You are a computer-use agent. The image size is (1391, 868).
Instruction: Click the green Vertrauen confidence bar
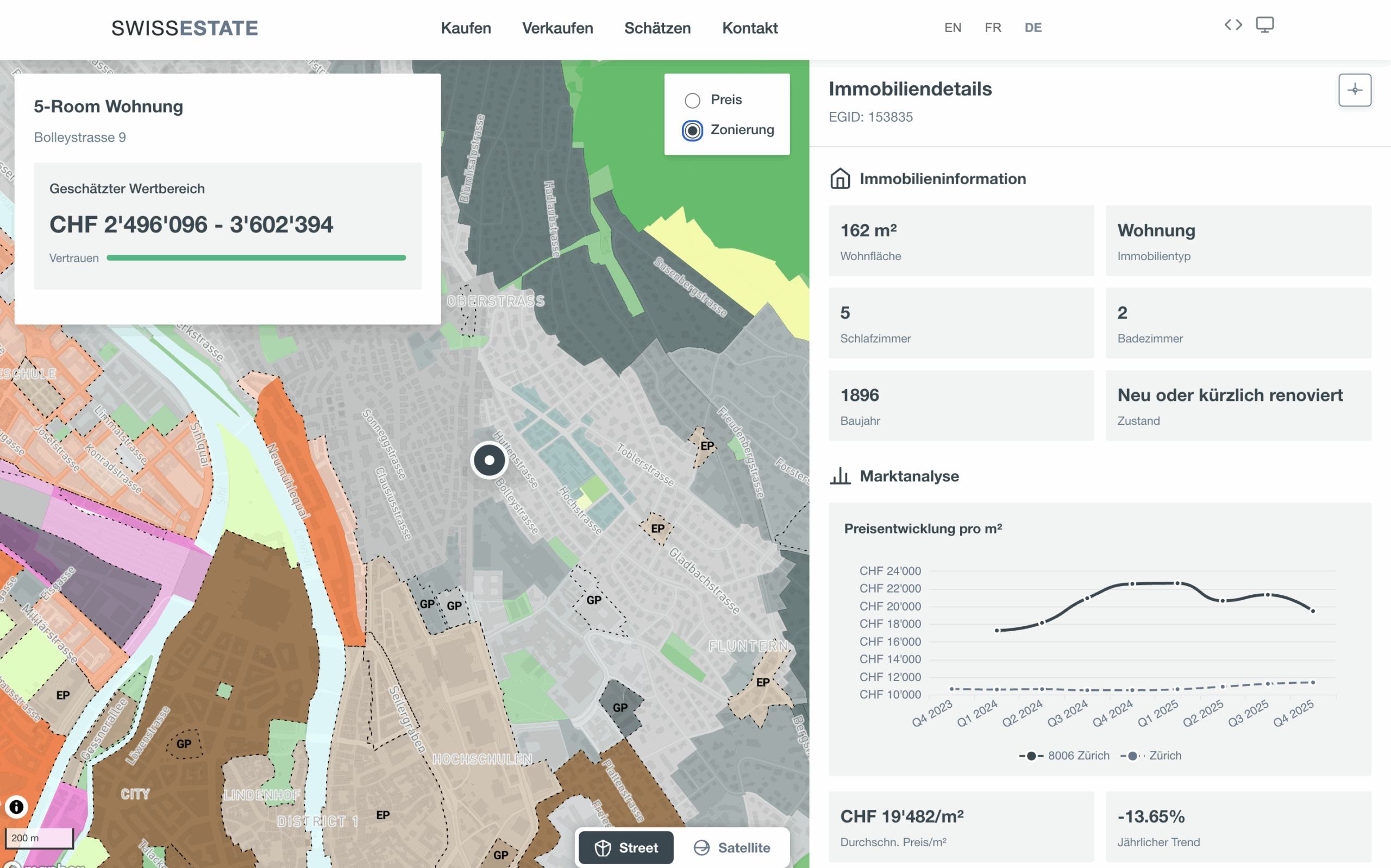256,258
